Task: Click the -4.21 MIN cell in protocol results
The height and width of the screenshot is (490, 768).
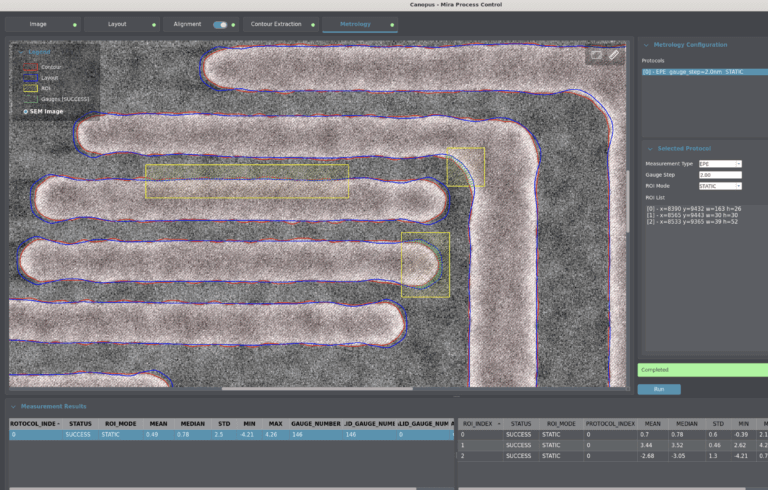Action: (x=249, y=435)
